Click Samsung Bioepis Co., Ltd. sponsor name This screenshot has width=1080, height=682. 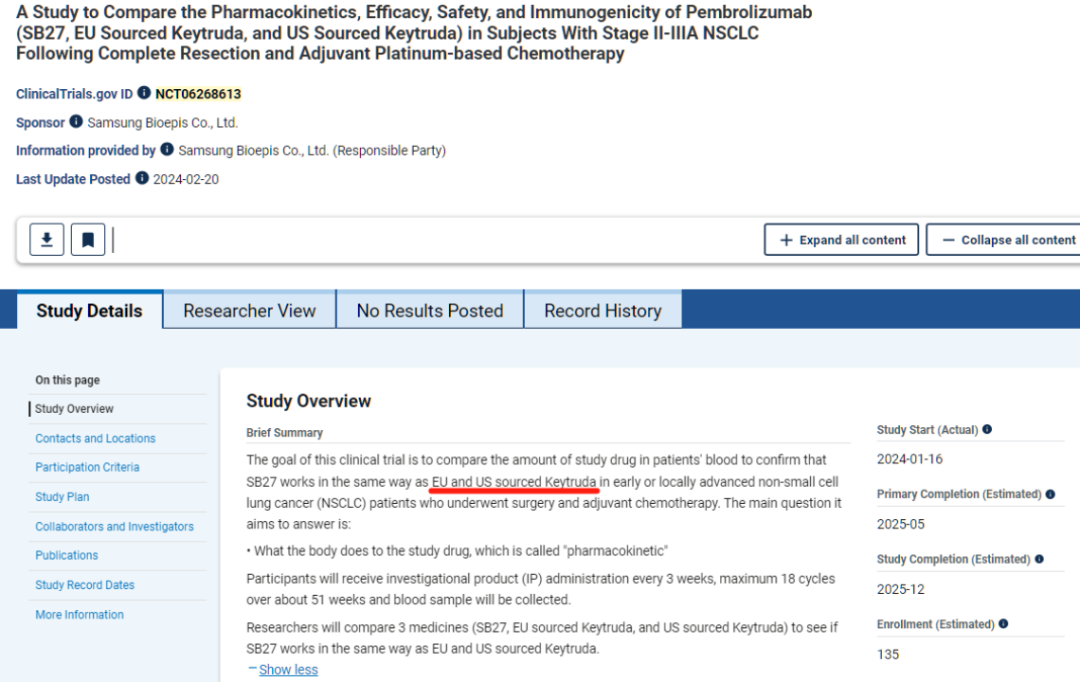(x=163, y=123)
